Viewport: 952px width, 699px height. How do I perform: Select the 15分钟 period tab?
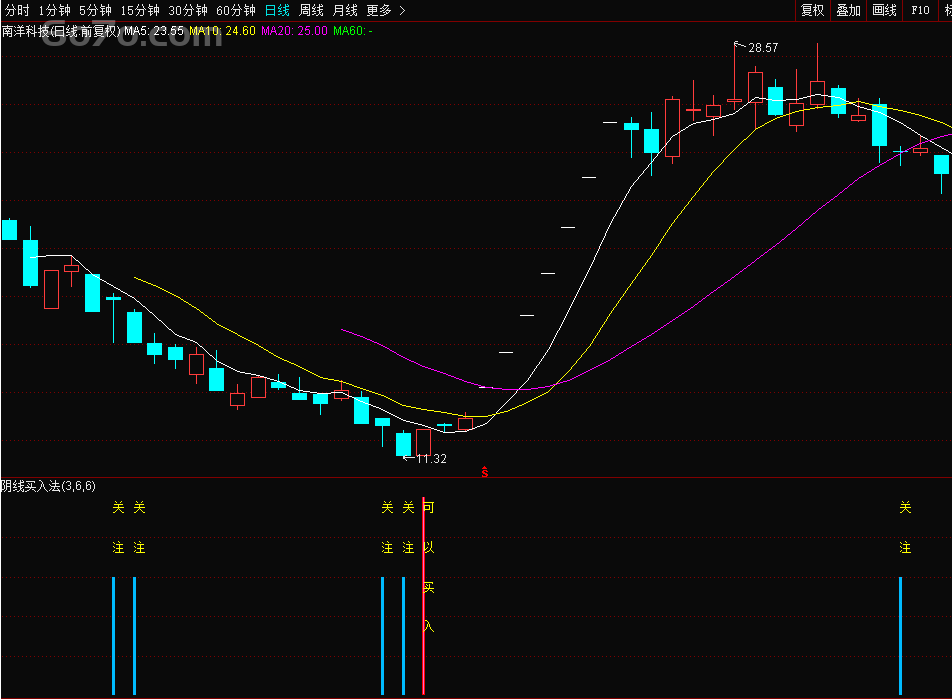coord(140,10)
